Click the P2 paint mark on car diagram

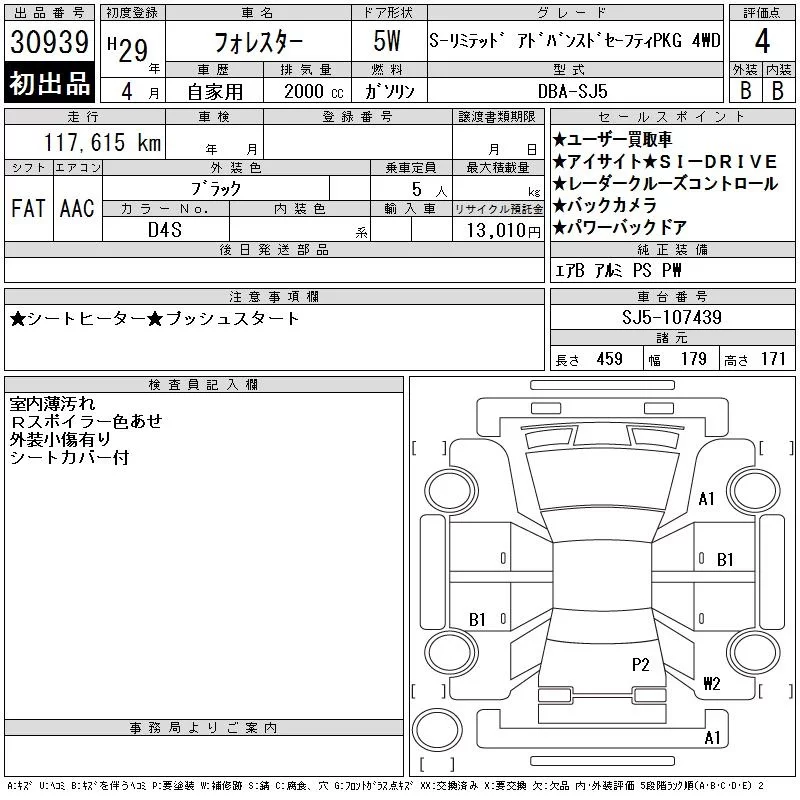640,664
